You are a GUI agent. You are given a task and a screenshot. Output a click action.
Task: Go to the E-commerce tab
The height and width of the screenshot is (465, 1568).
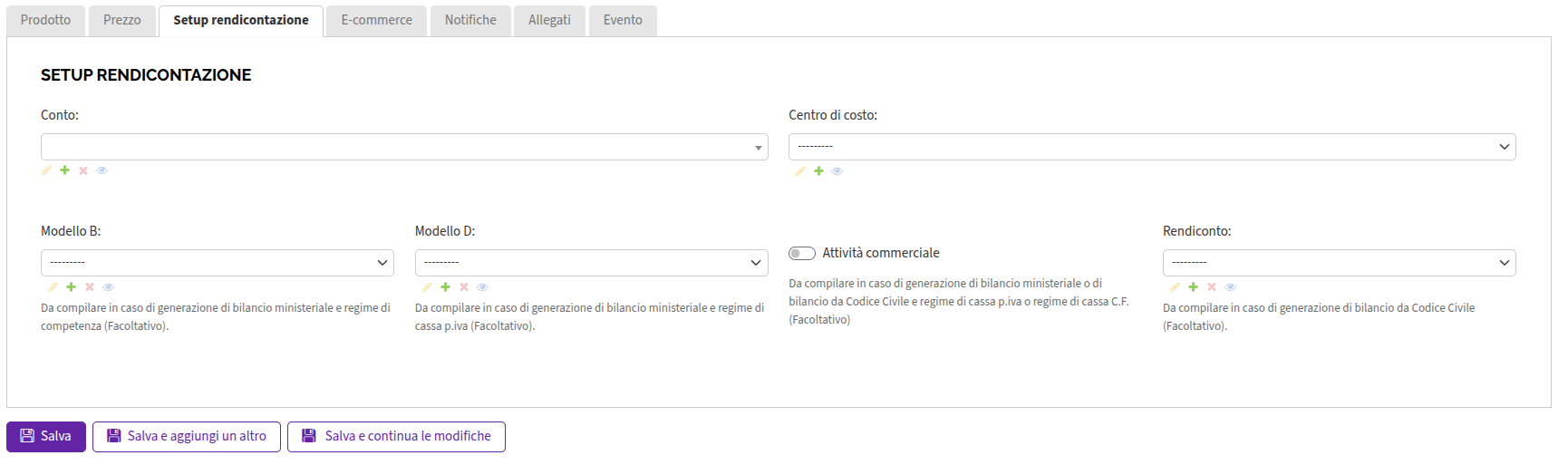[x=376, y=21]
